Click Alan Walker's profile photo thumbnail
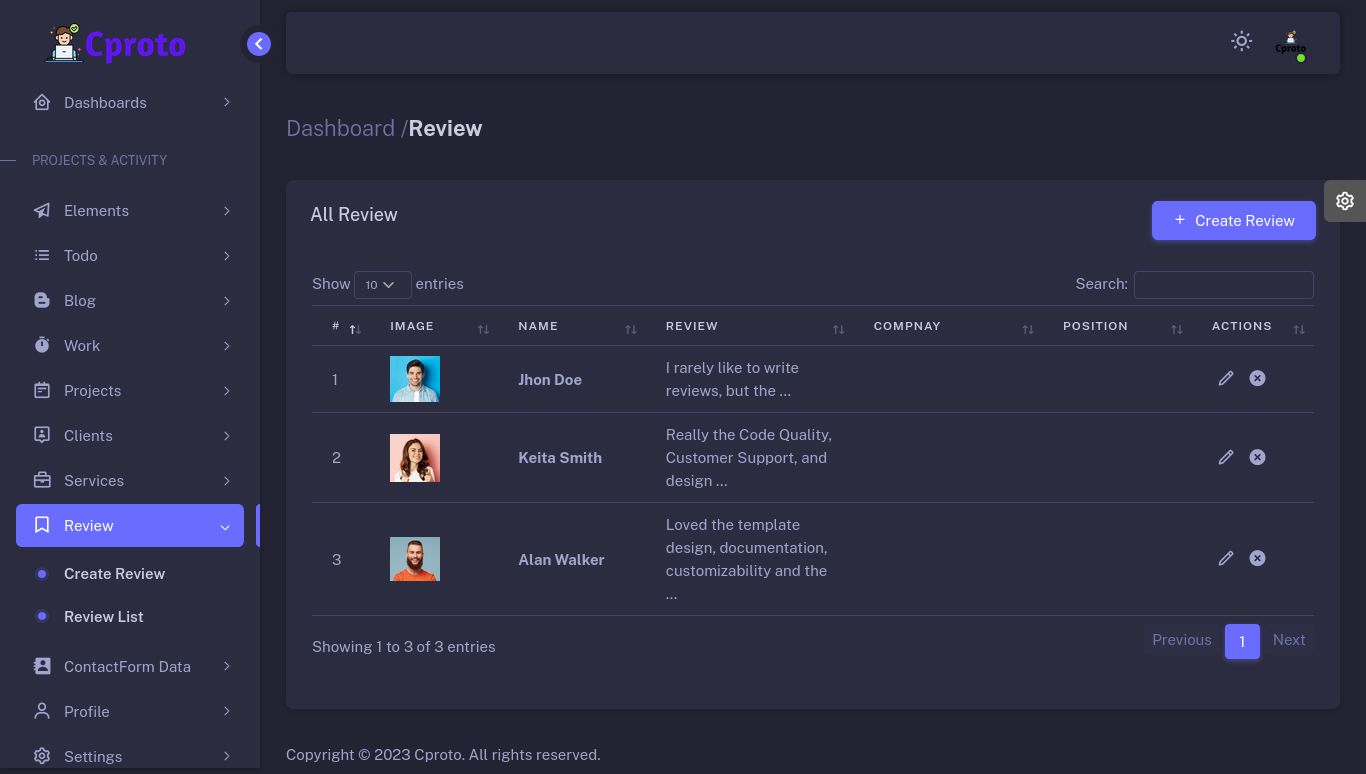Screen dimensions: 1366x774 [415, 559]
